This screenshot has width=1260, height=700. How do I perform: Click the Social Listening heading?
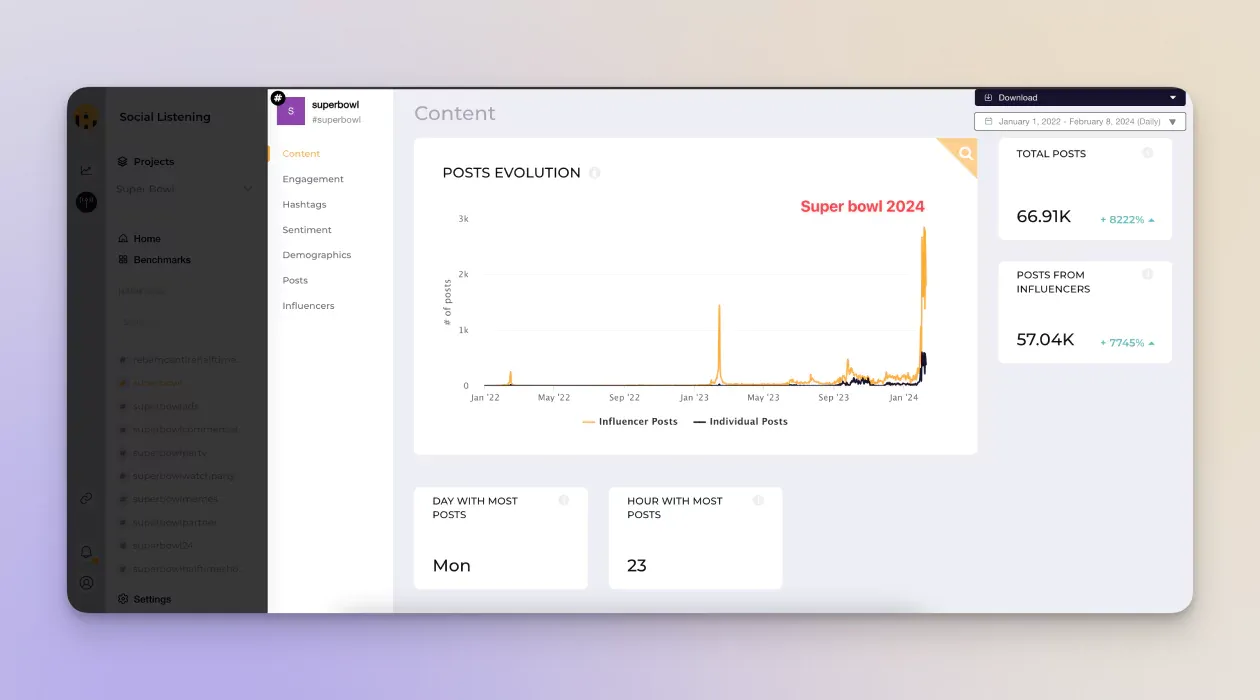(165, 117)
